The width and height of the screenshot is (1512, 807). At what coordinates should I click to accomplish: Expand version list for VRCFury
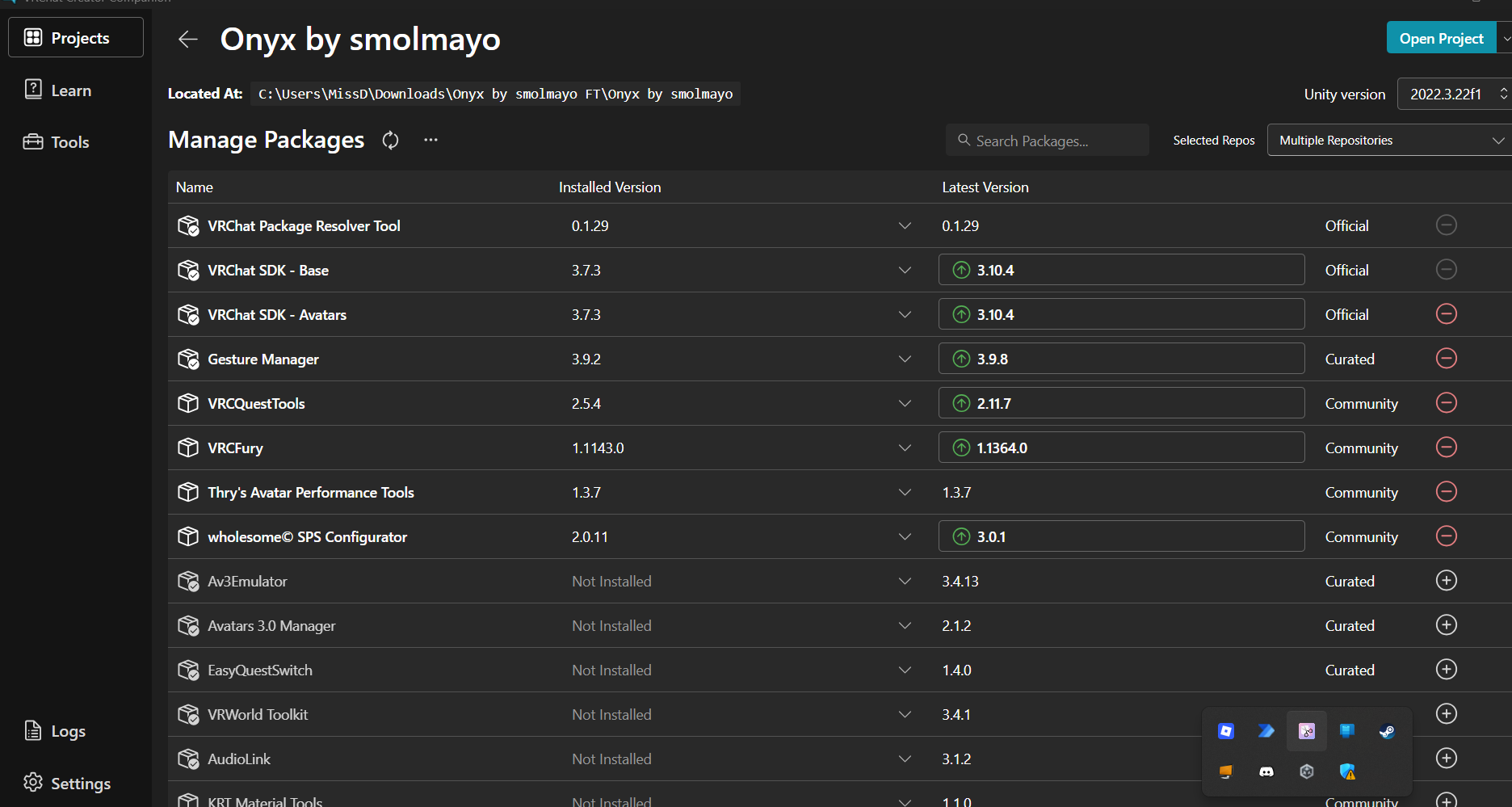point(905,448)
